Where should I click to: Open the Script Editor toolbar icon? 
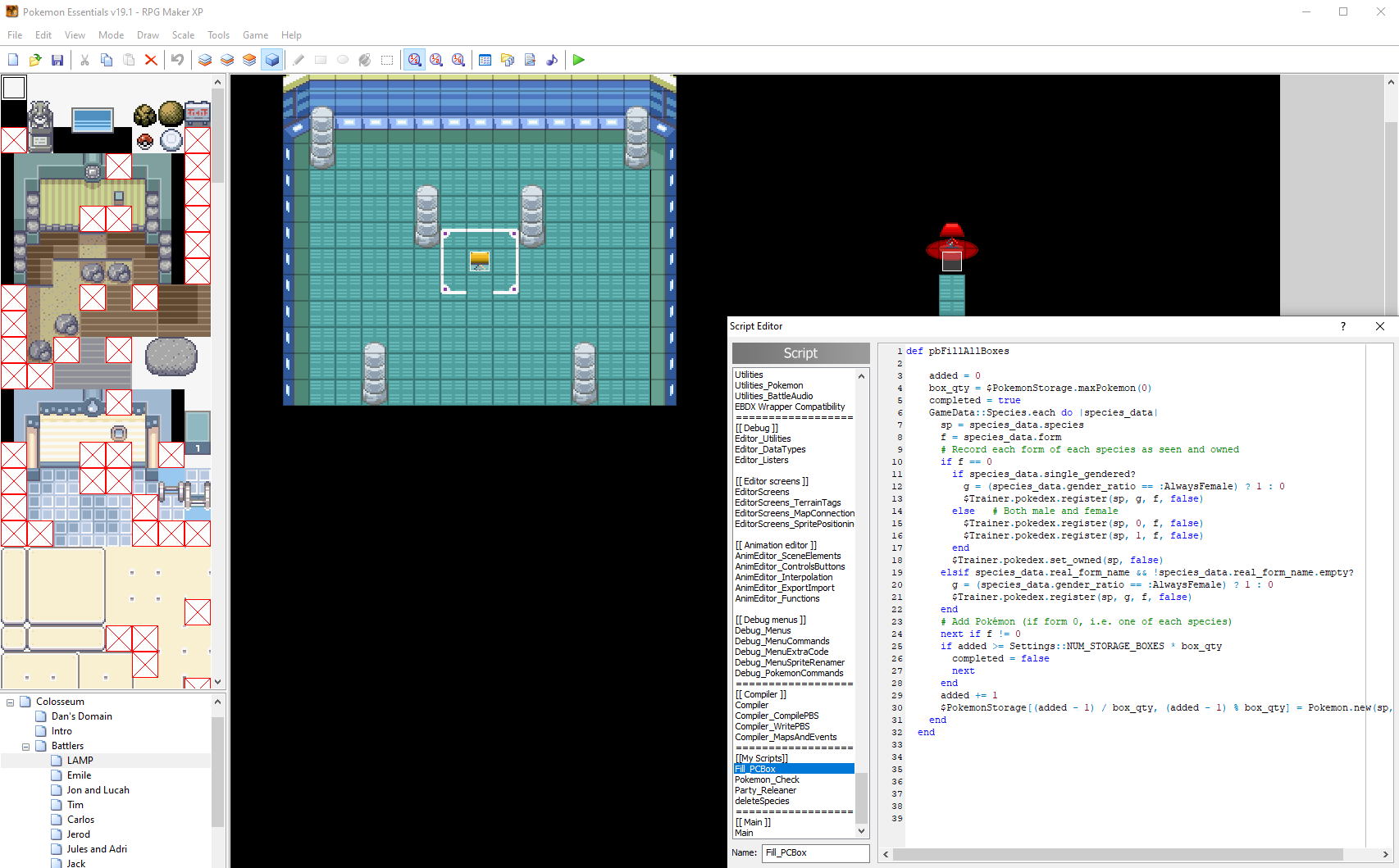click(530, 60)
